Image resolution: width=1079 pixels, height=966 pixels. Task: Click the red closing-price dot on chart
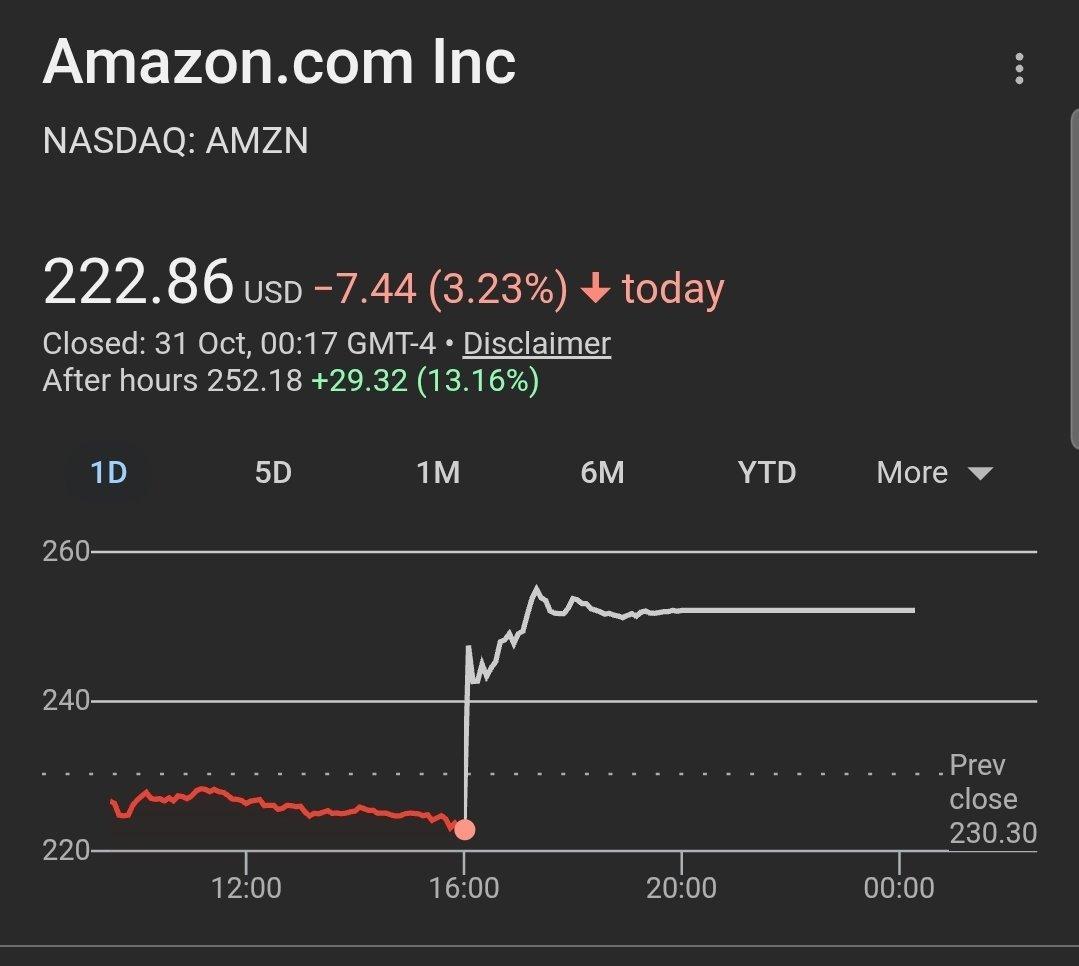click(x=465, y=829)
